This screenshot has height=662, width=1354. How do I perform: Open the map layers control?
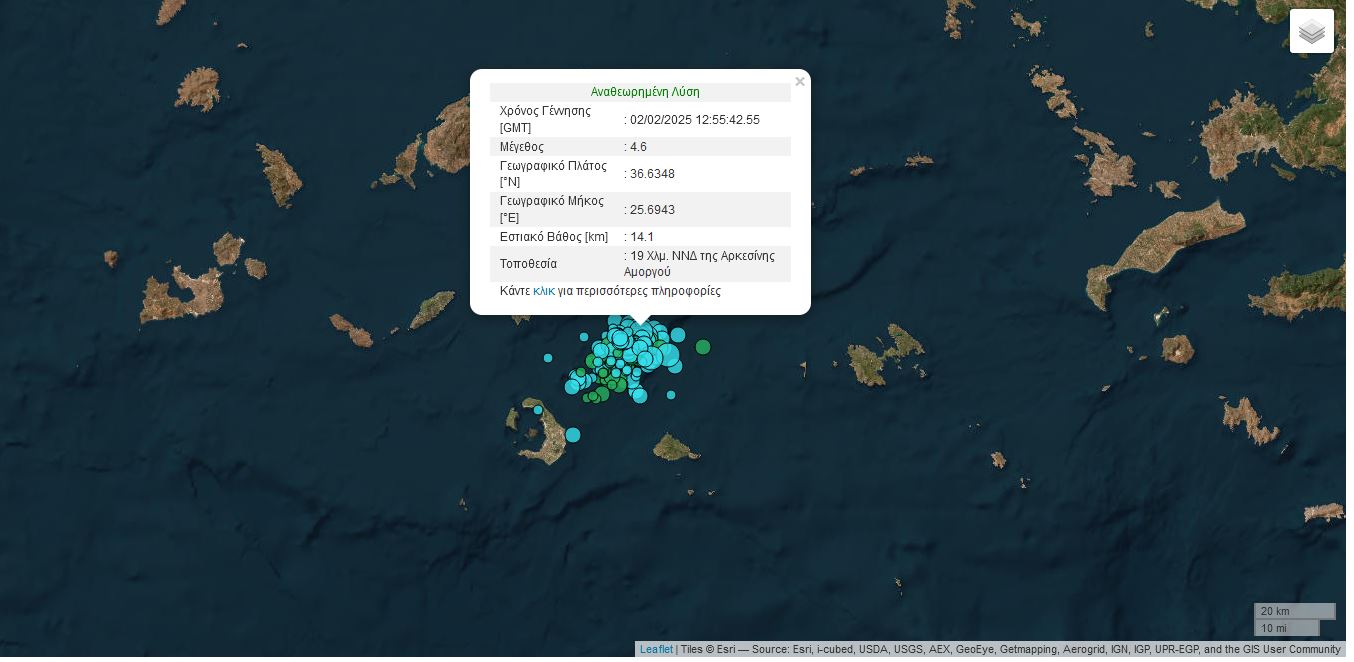tap(1311, 32)
